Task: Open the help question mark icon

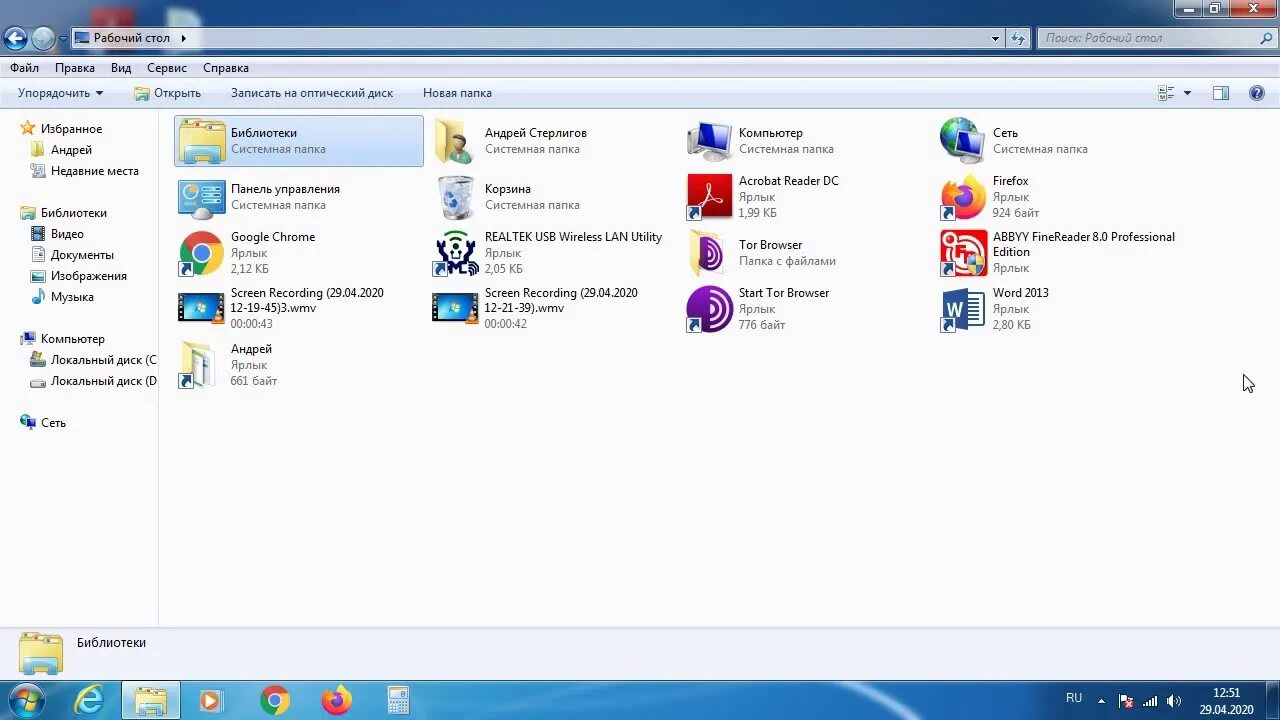Action: pos(1257,93)
